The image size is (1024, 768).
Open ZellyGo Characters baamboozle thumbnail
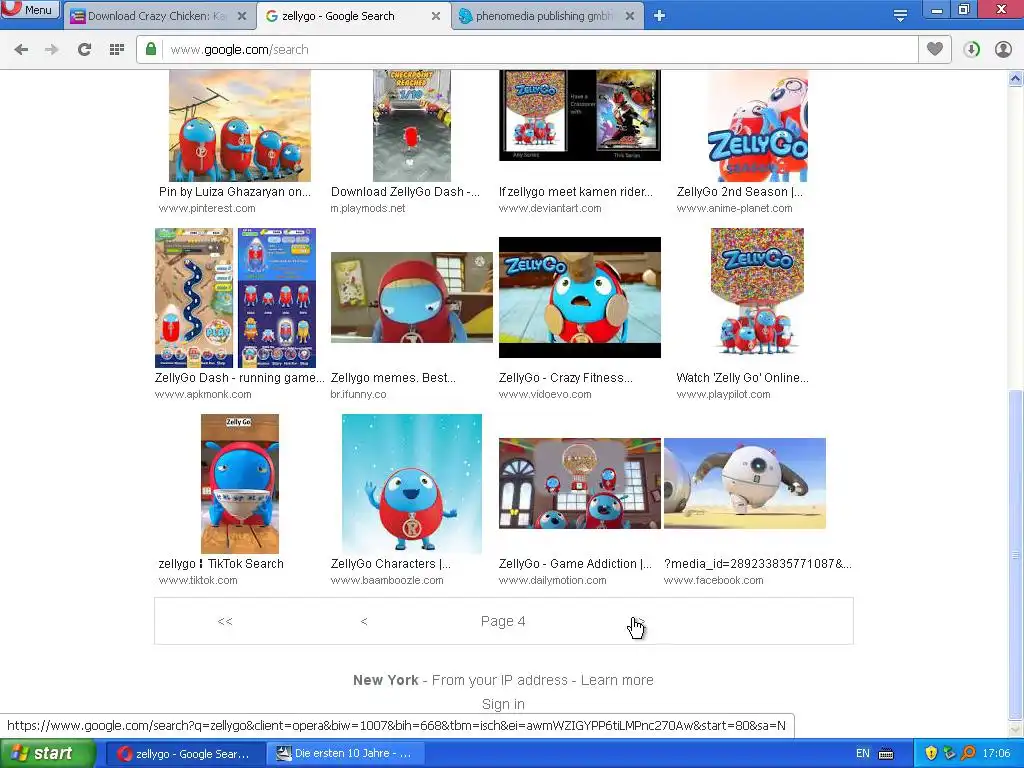pyautogui.click(x=411, y=483)
